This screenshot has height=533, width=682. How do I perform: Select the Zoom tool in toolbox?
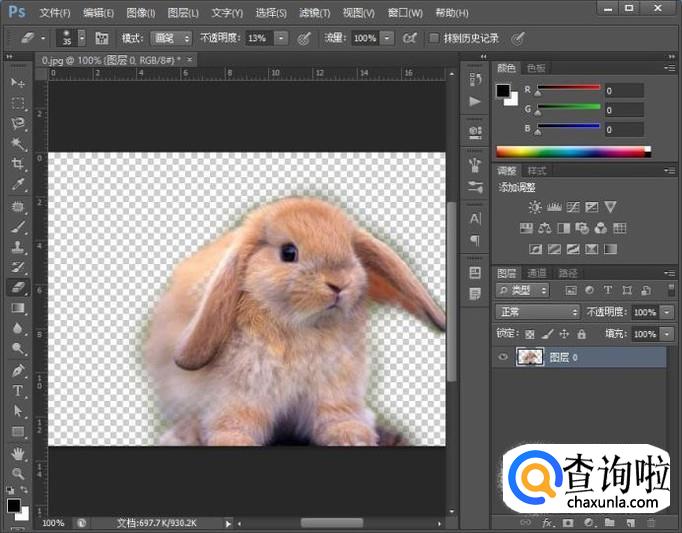18,473
